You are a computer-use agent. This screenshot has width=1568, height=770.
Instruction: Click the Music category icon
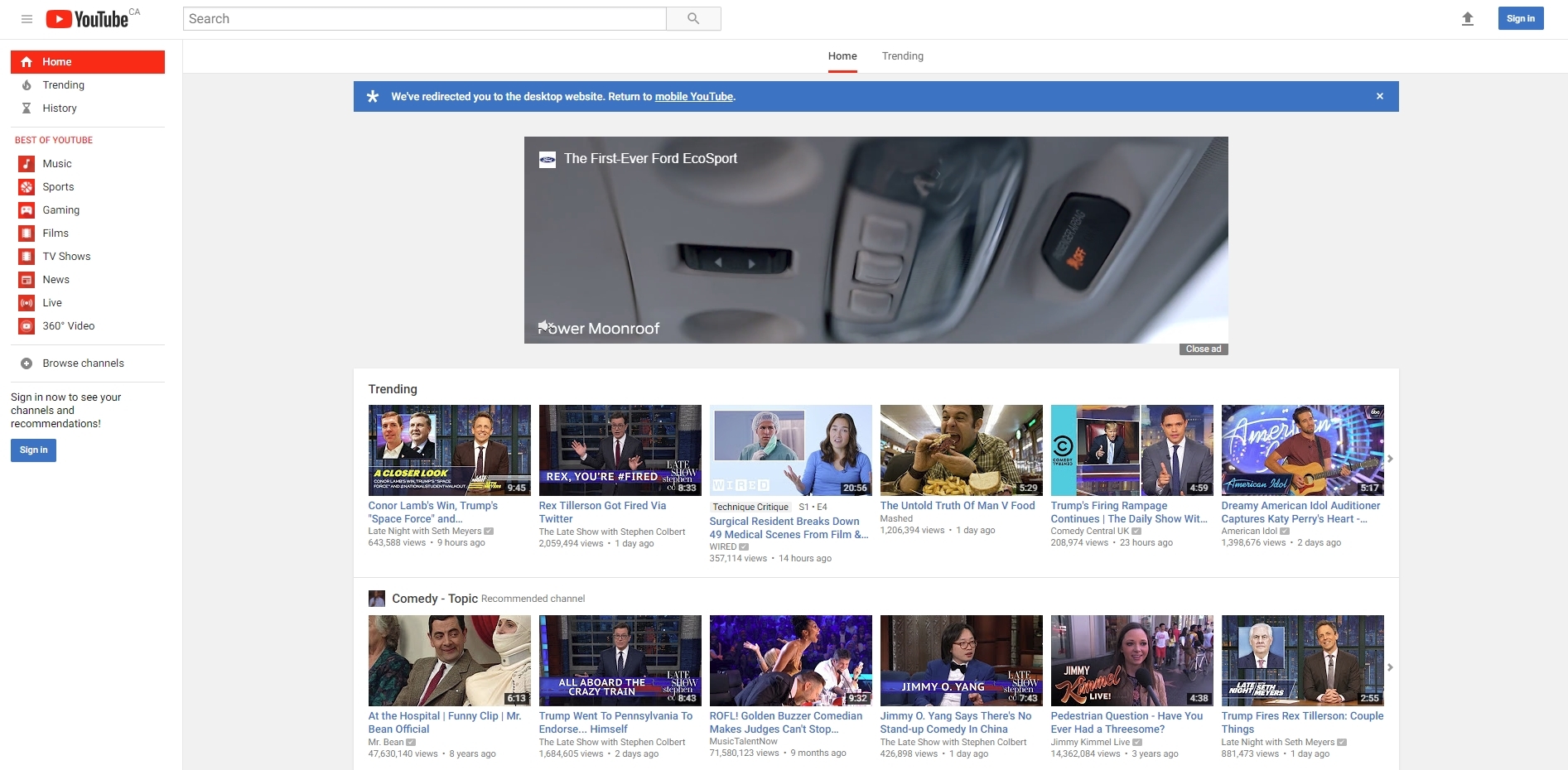[27, 164]
